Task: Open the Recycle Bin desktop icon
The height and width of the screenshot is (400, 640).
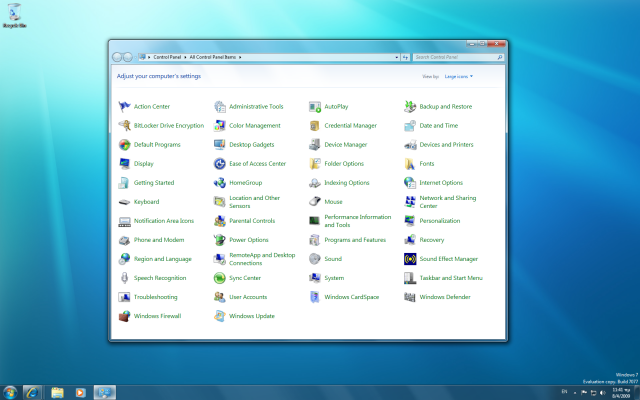Action: (14, 16)
